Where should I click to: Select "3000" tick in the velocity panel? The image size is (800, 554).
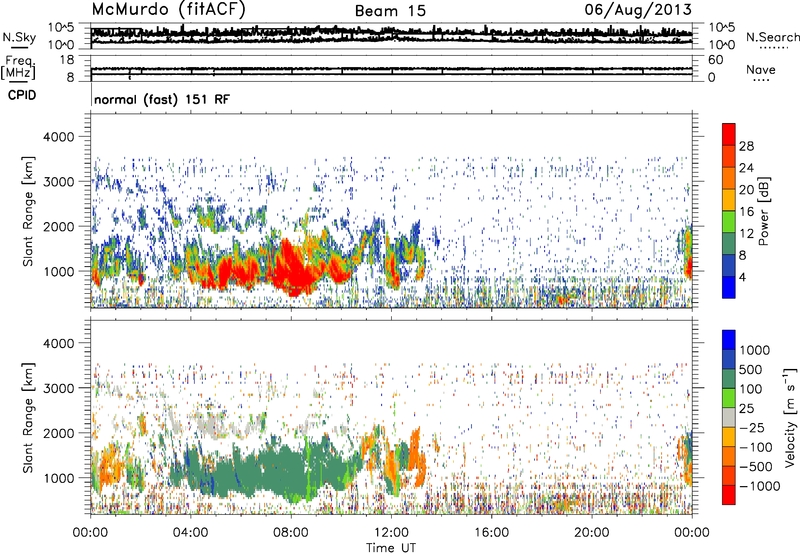(59, 388)
